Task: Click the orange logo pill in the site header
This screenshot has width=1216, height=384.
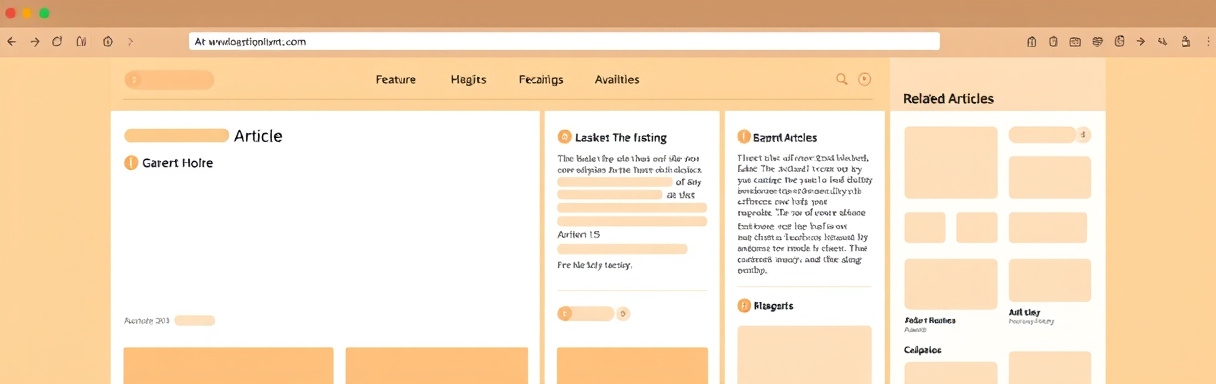Action: coord(169,80)
